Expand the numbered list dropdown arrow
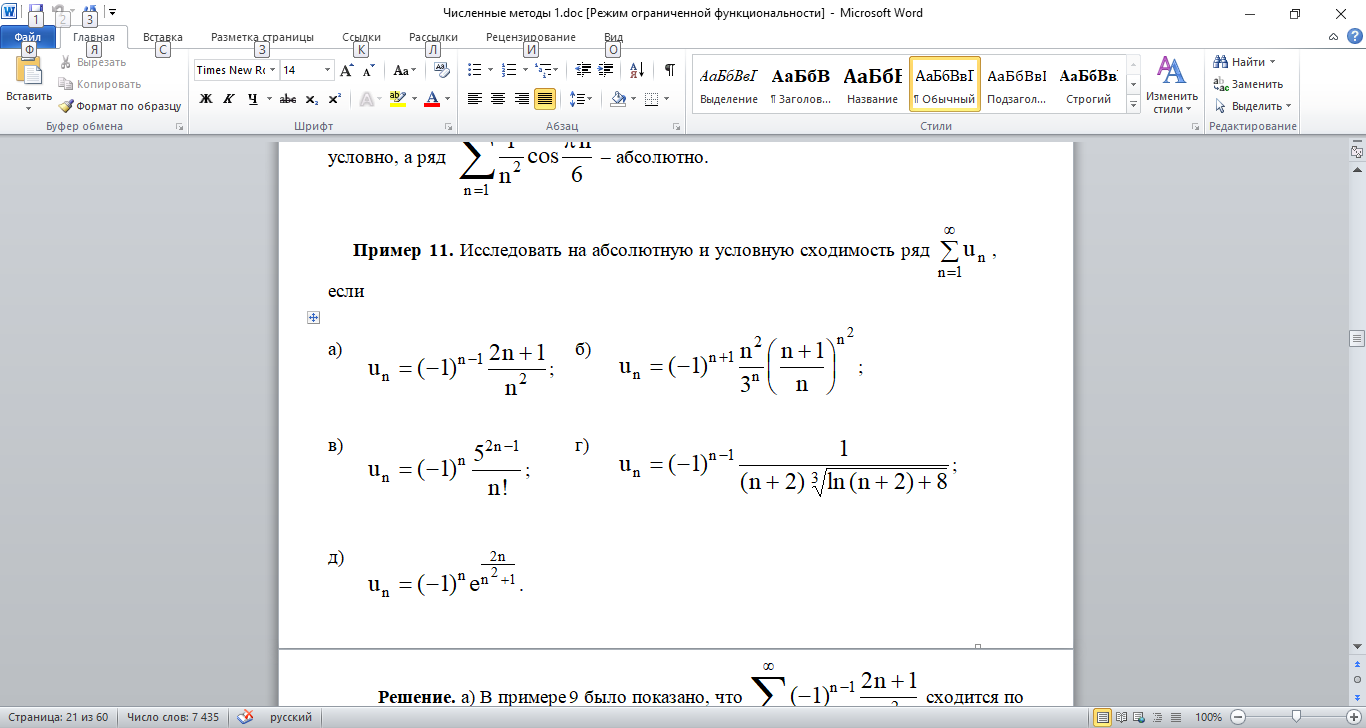1366x728 pixels. coord(525,70)
